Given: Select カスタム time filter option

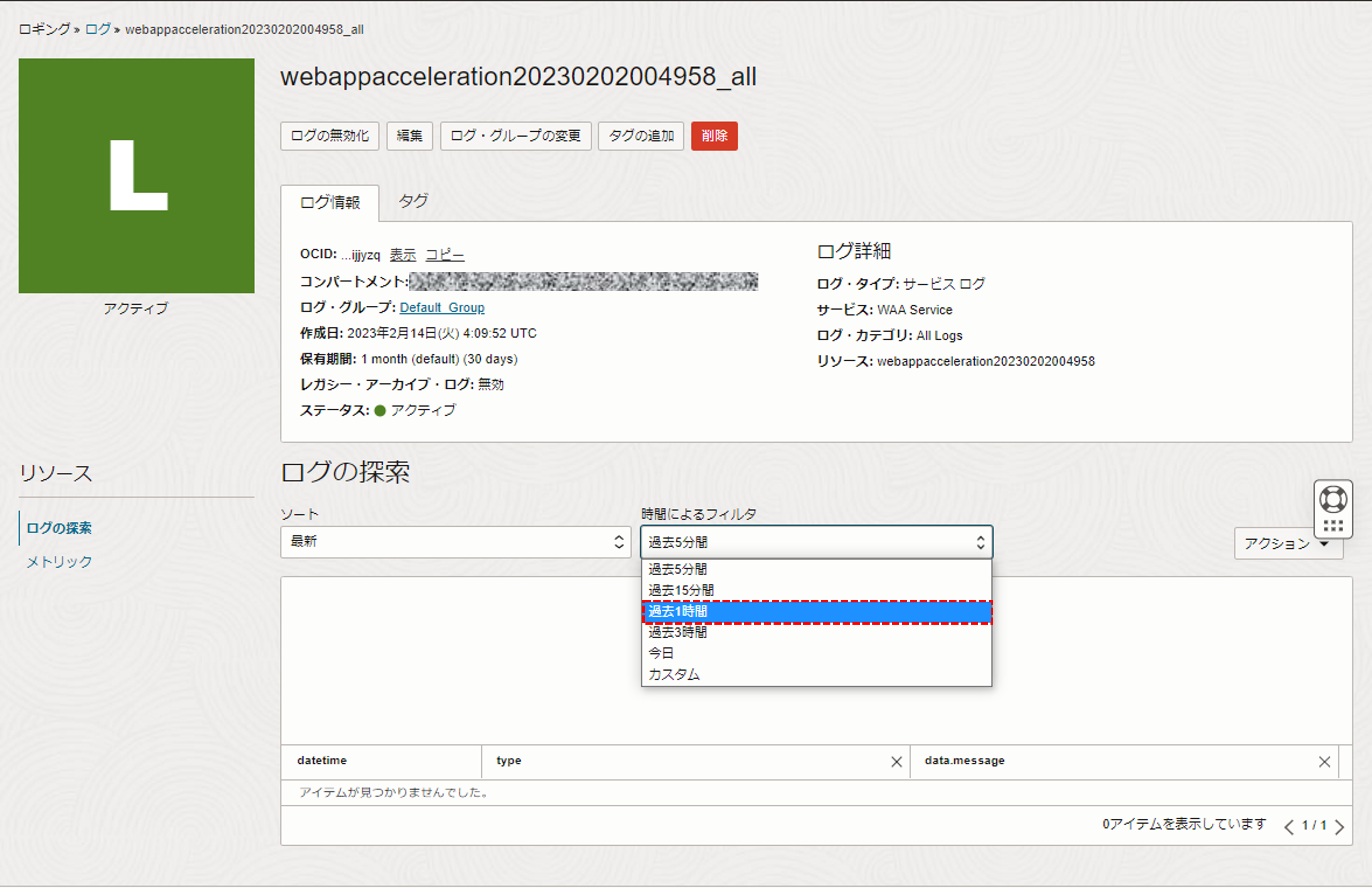Looking at the screenshot, I should click(817, 675).
